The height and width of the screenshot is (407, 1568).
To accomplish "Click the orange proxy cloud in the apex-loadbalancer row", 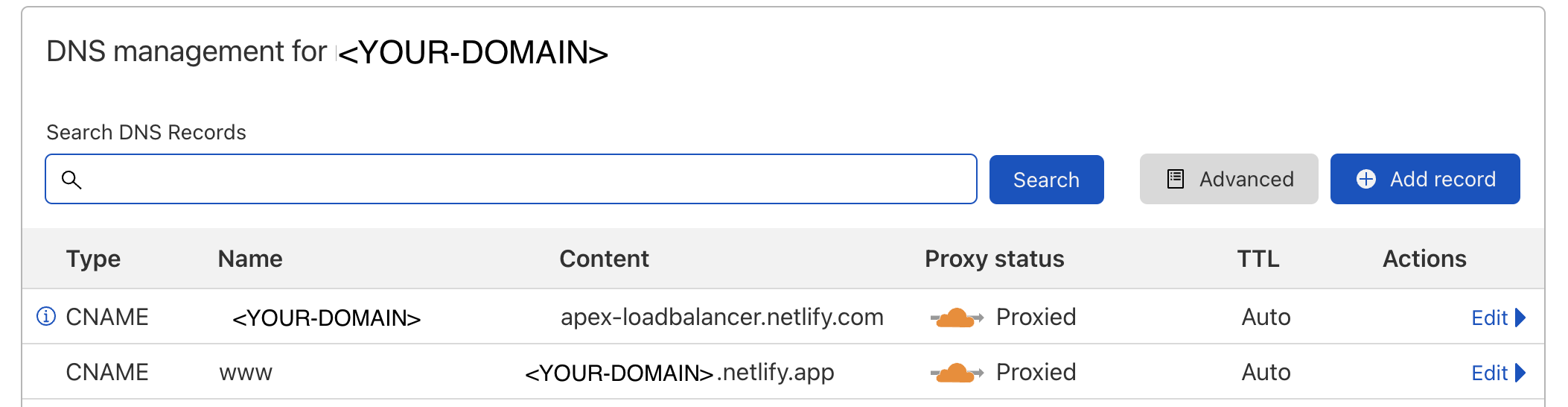I will point(956,318).
